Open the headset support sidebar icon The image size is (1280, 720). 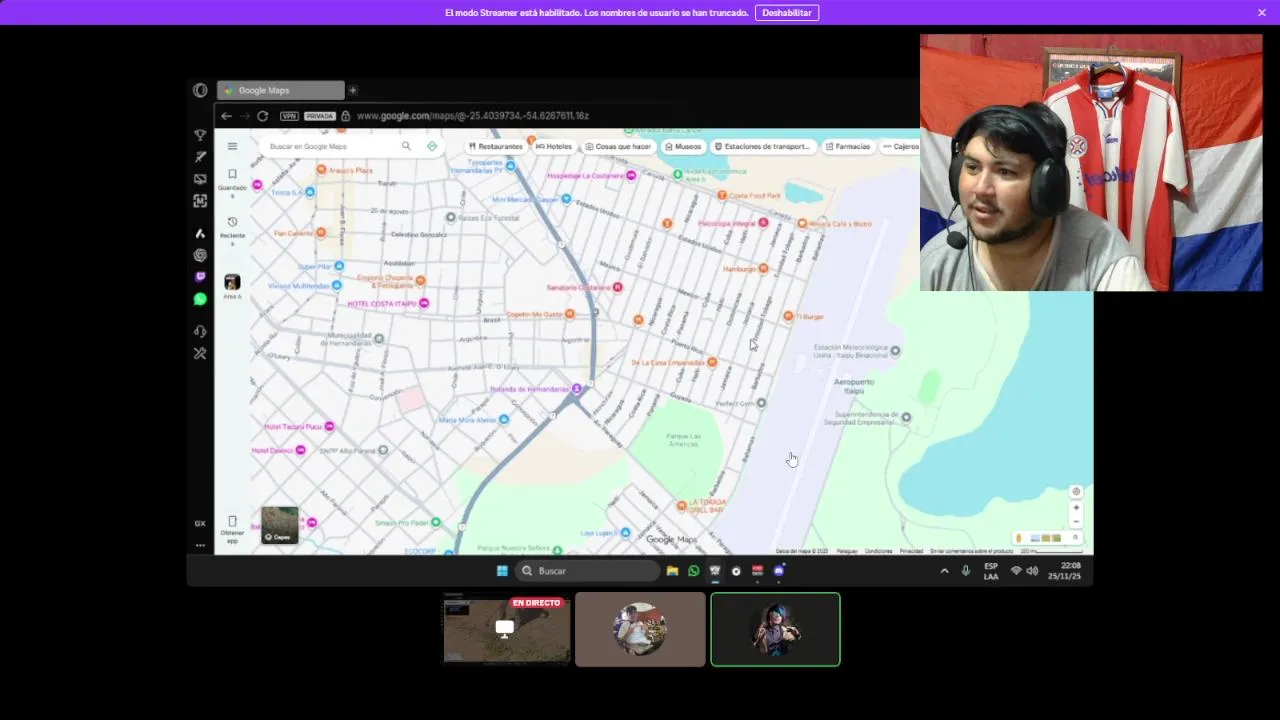coord(200,331)
